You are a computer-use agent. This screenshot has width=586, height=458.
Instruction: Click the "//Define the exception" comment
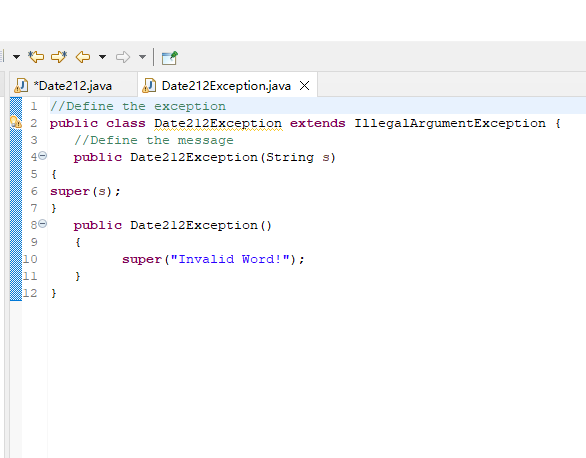[x=138, y=106]
